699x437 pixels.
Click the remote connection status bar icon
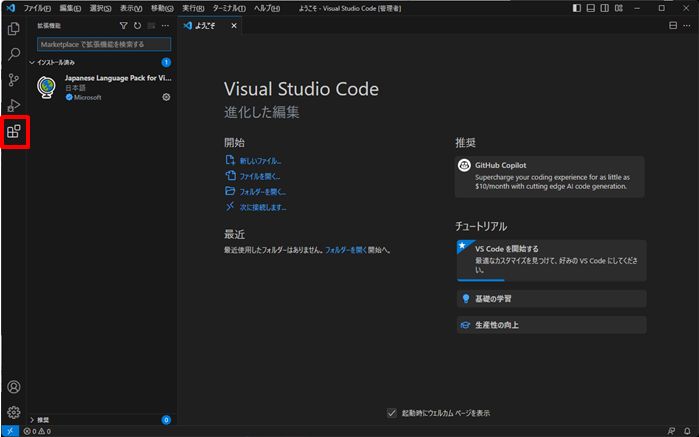point(10,431)
